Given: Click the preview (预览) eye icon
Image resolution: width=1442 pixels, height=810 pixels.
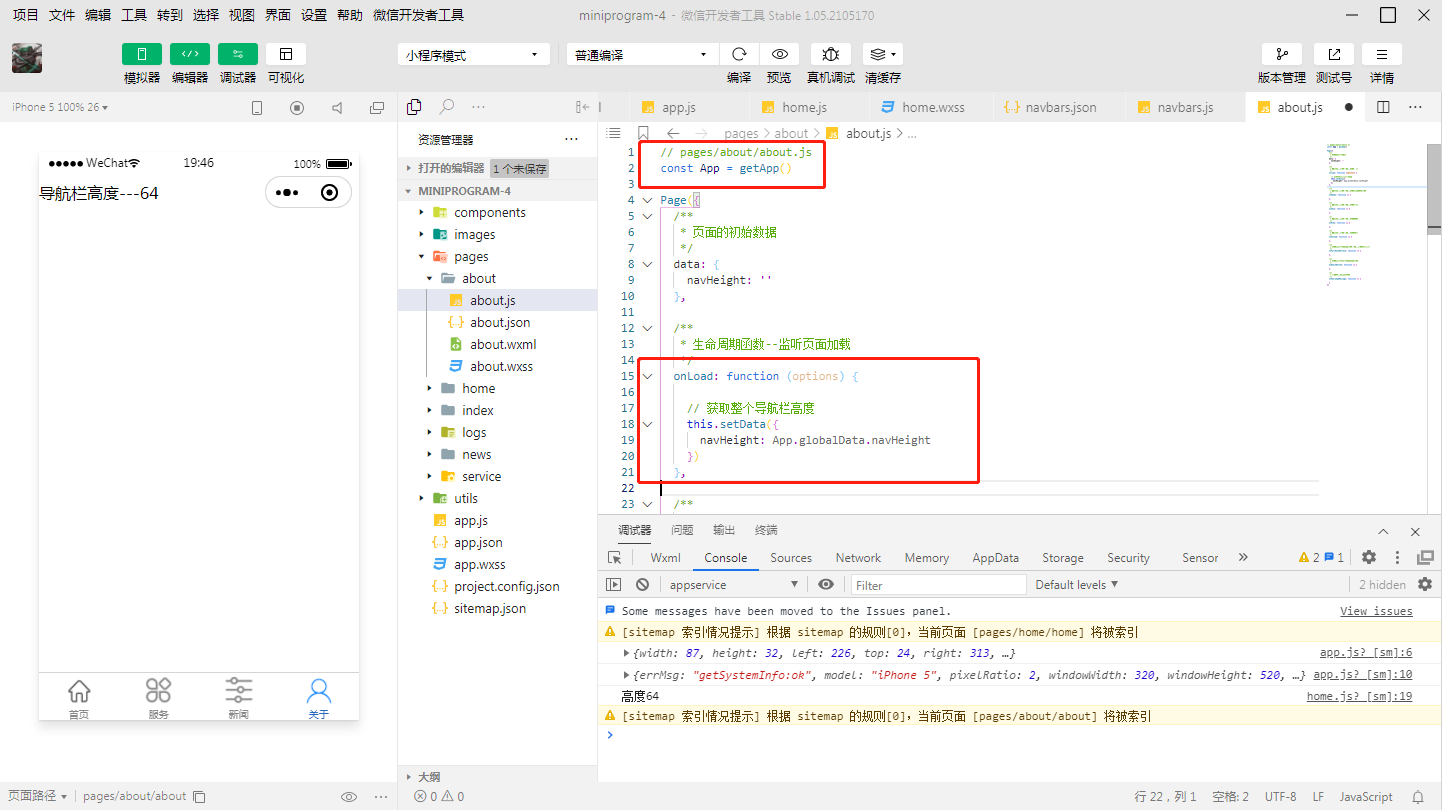Looking at the screenshot, I should [779, 54].
